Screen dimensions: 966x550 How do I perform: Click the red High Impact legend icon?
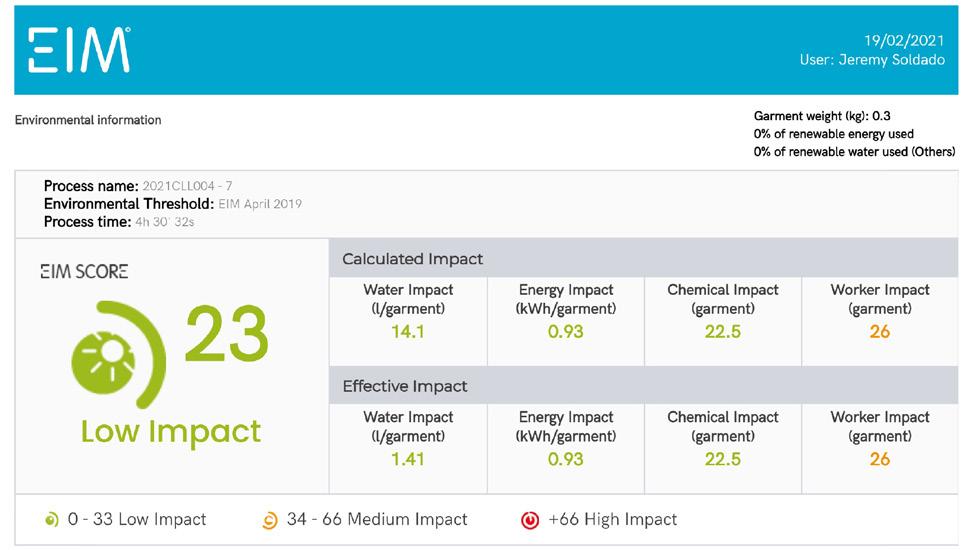point(530,520)
